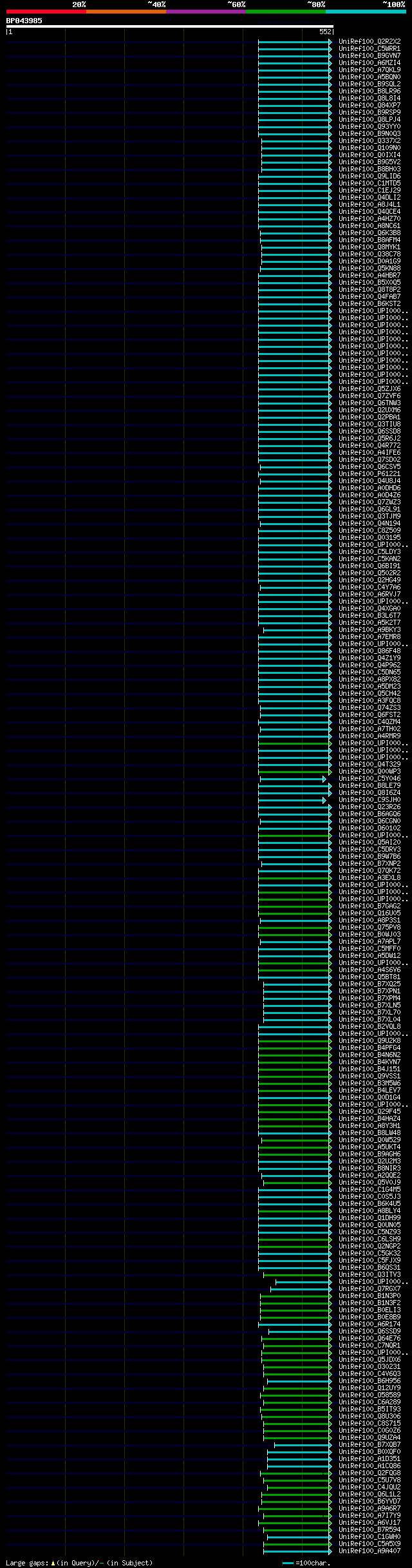Click the 552 query length label
The image size is (412, 1568).
[x=325, y=32]
